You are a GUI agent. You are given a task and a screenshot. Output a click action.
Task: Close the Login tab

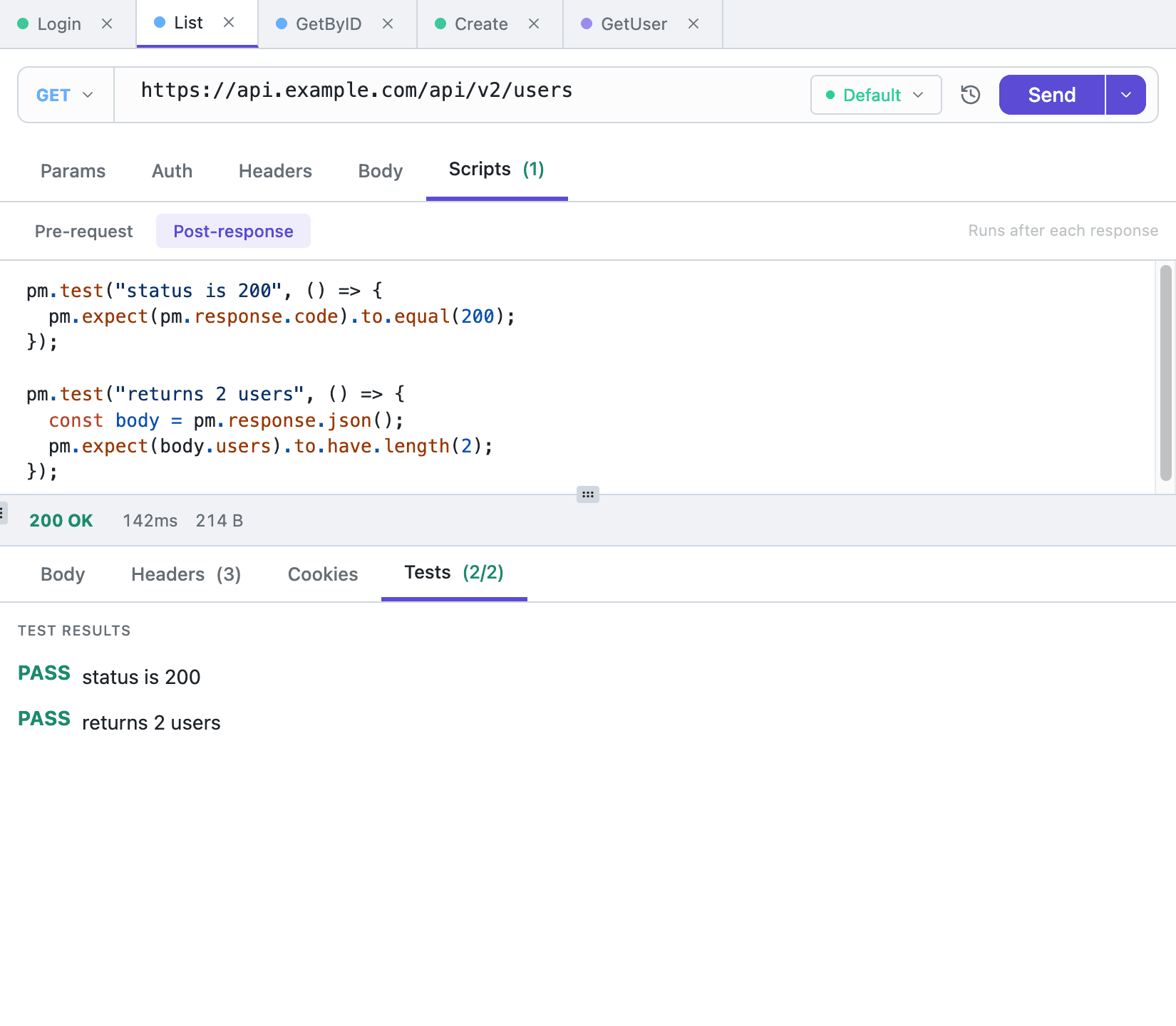[107, 24]
